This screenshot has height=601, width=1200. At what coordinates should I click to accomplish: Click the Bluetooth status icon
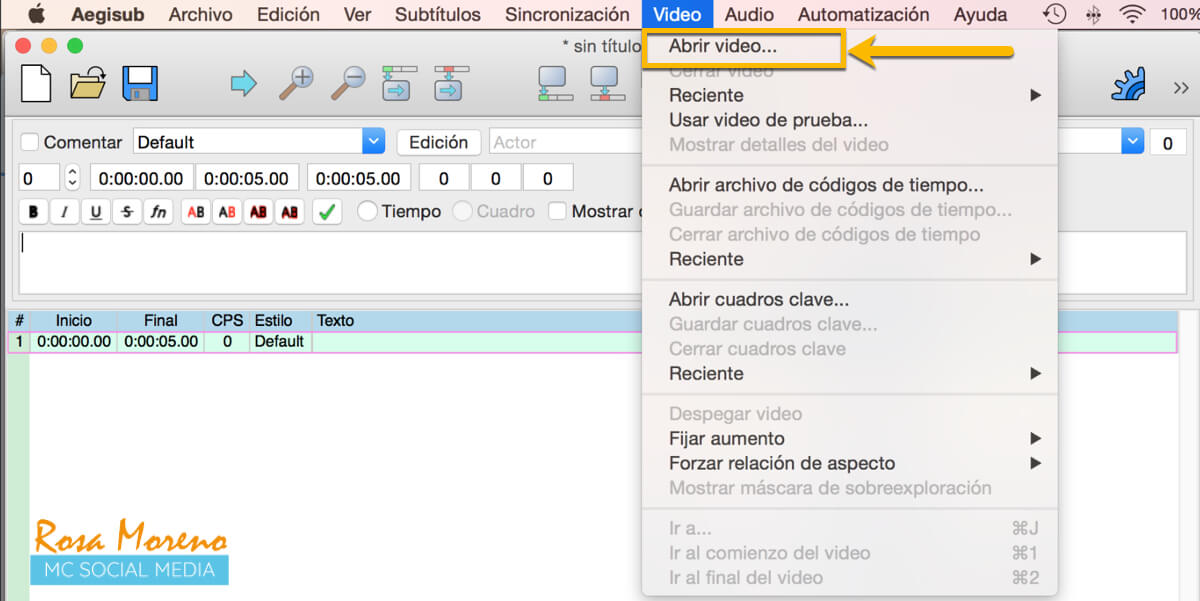coord(1093,14)
